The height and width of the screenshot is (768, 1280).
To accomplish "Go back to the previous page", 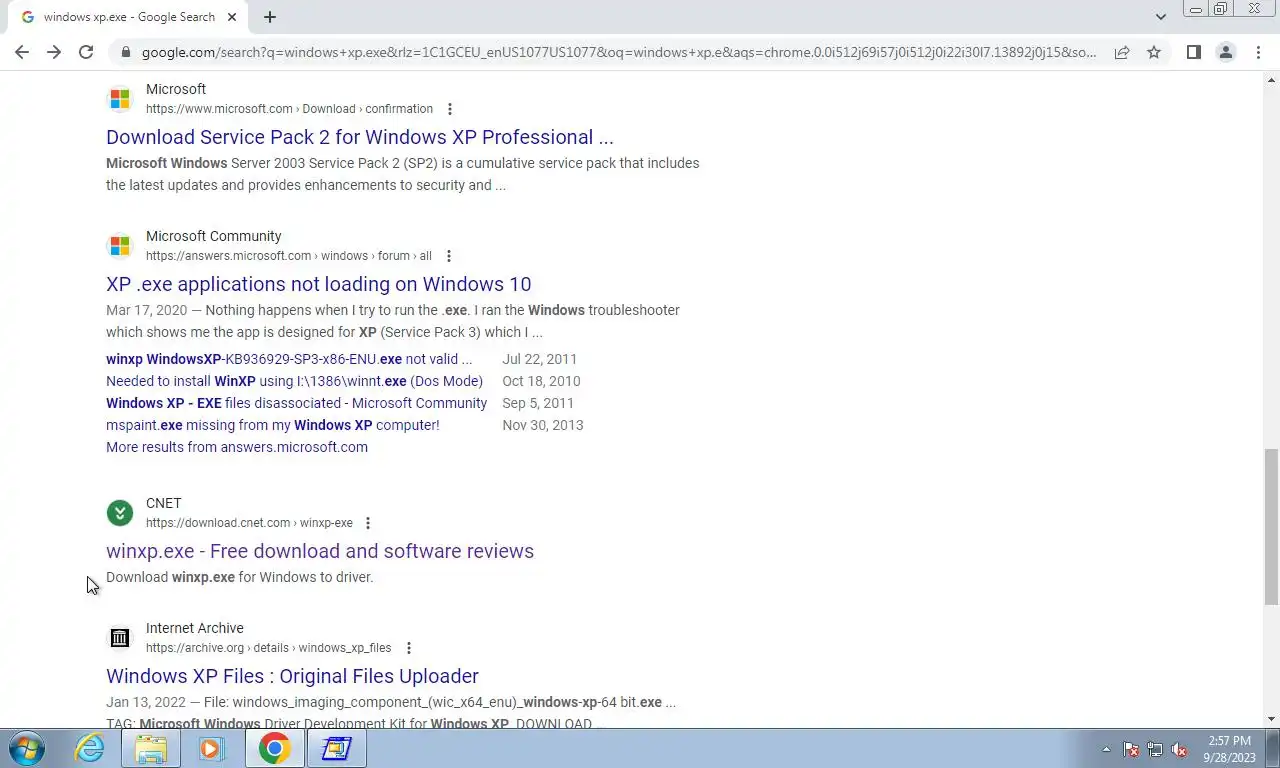I will pyautogui.click(x=22, y=52).
